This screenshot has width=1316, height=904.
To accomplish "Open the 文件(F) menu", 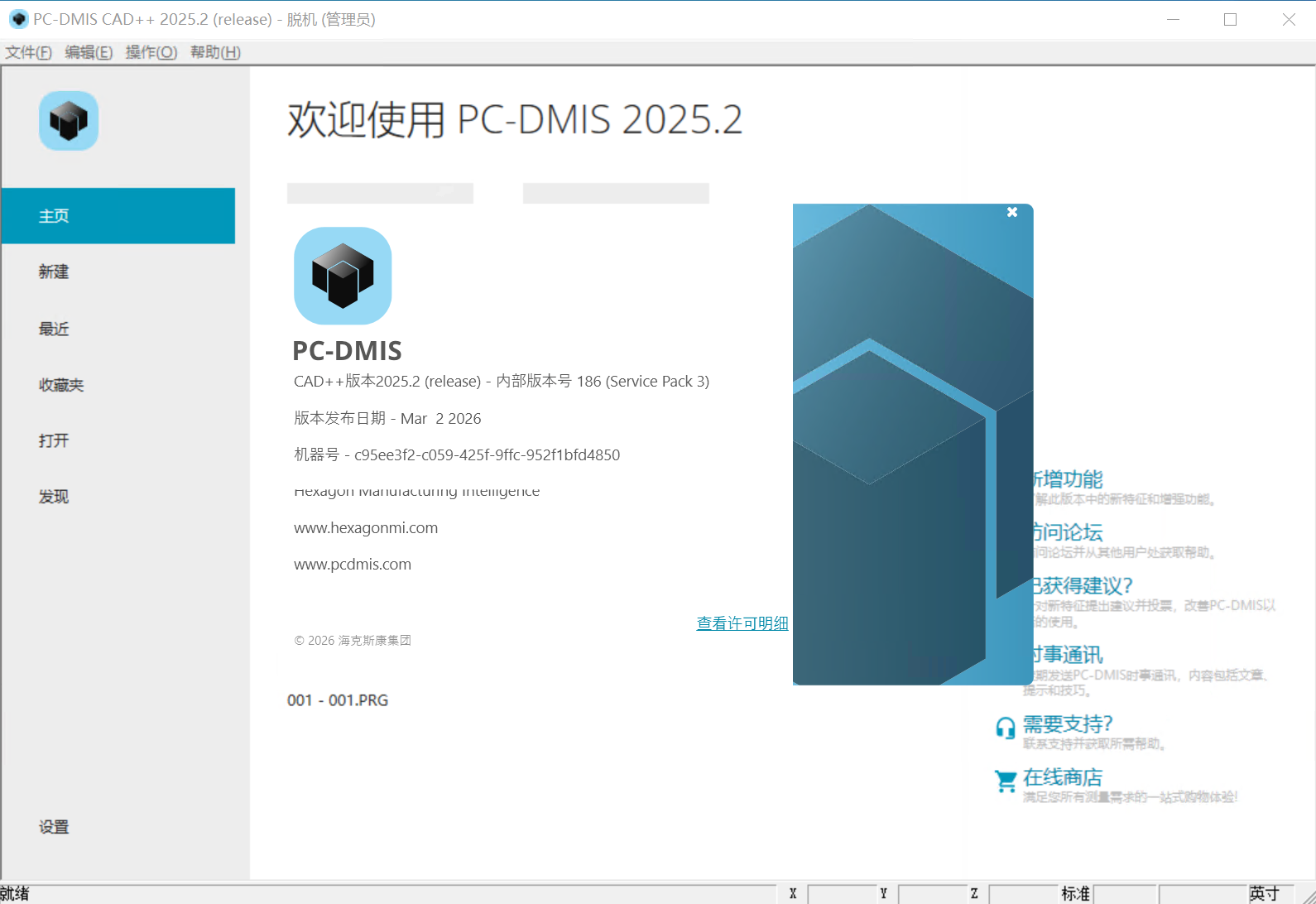I will (28, 52).
